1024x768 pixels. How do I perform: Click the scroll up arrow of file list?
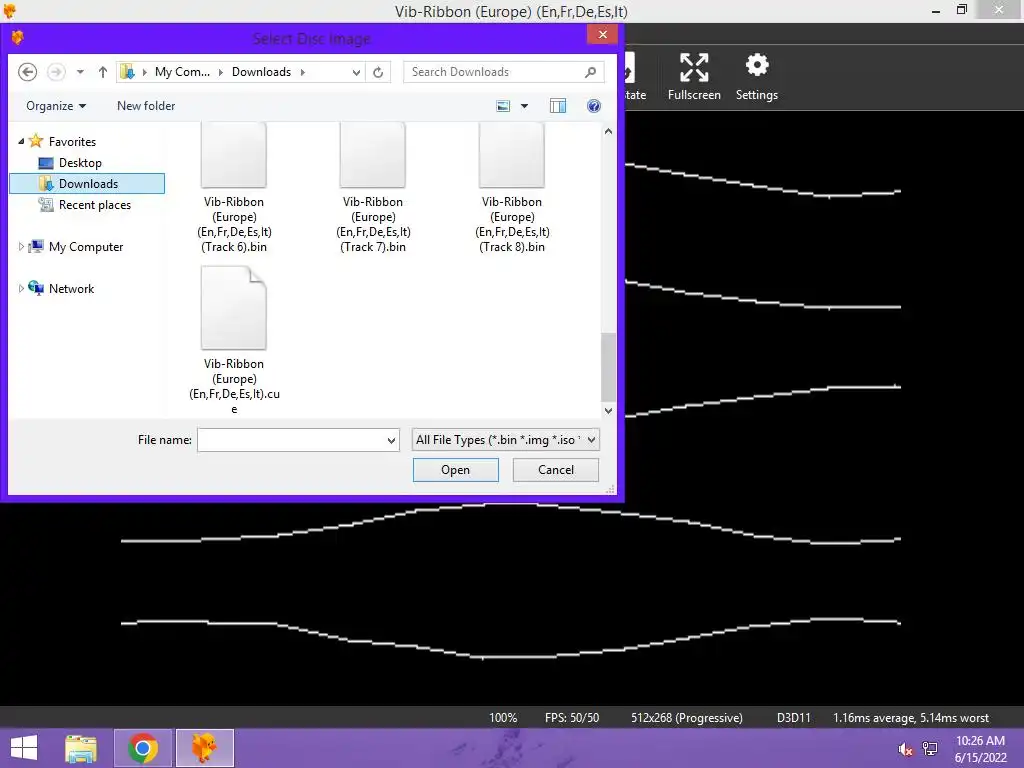(x=608, y=131)
